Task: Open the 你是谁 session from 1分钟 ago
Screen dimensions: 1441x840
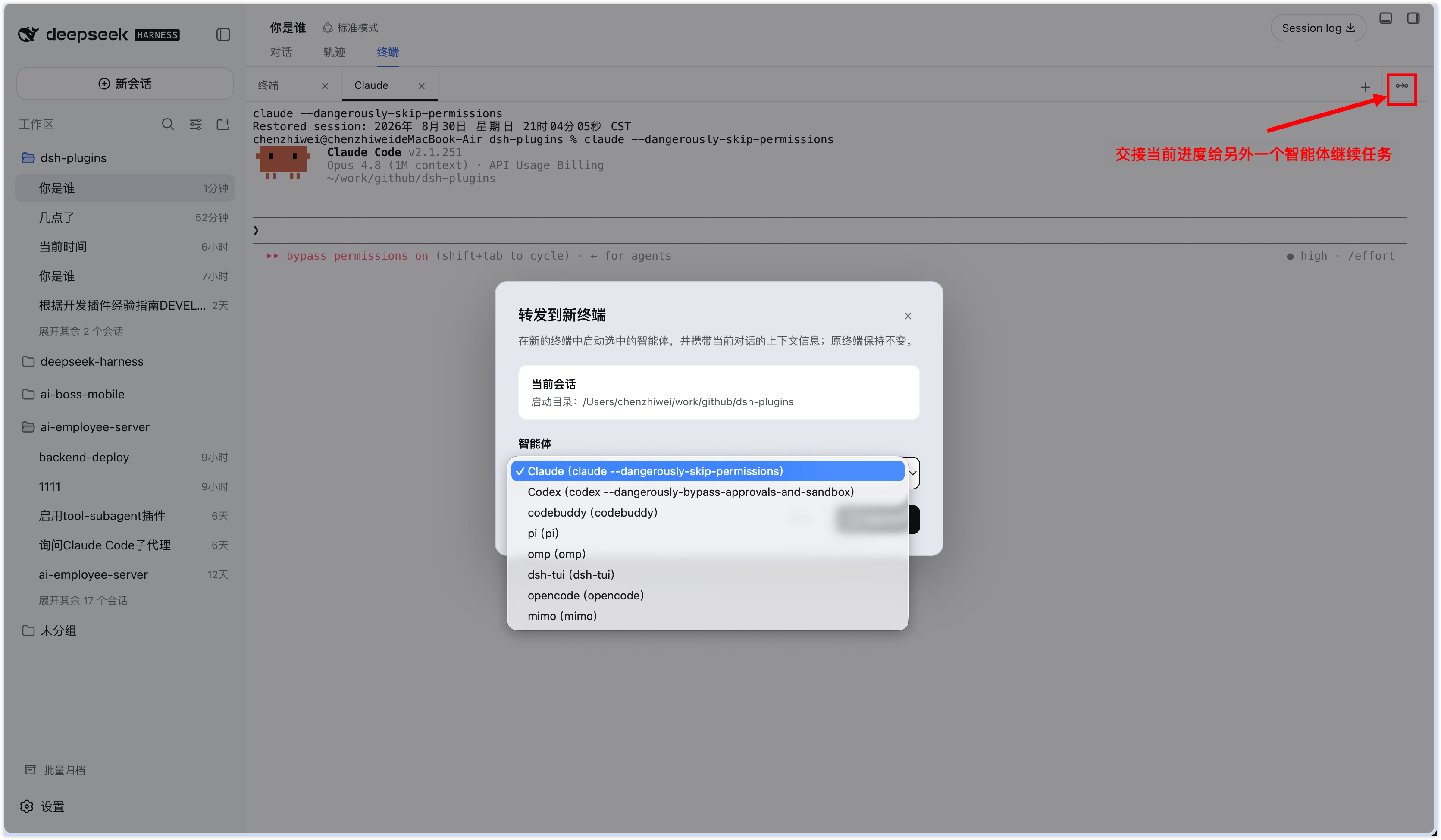Action: (125, 188)
